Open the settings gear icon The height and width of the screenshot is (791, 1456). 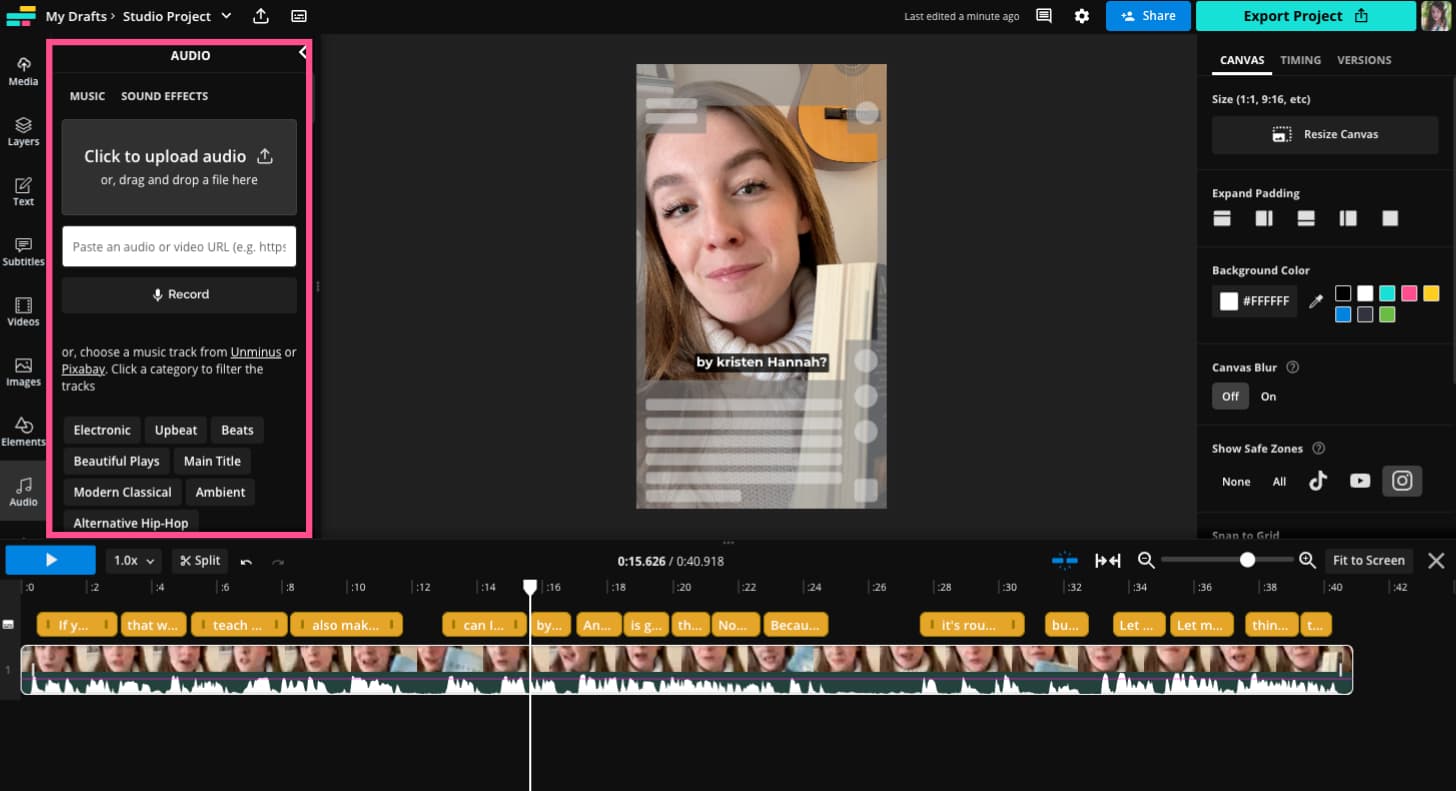click(x=1081, y=16)
